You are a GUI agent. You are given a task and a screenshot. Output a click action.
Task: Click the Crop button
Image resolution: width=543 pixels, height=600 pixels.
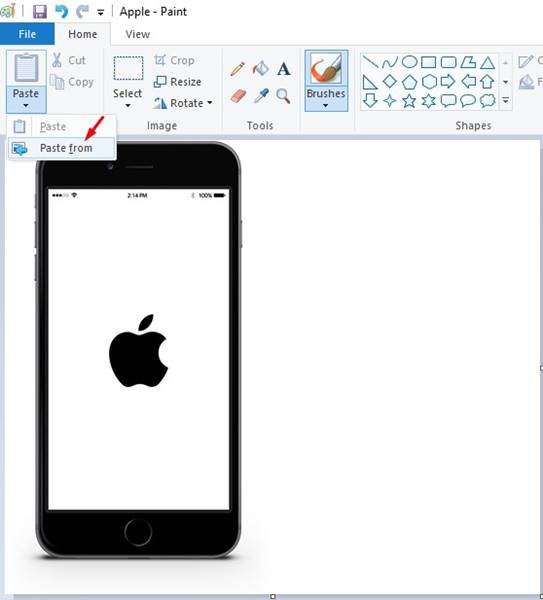tap(174, 60)
